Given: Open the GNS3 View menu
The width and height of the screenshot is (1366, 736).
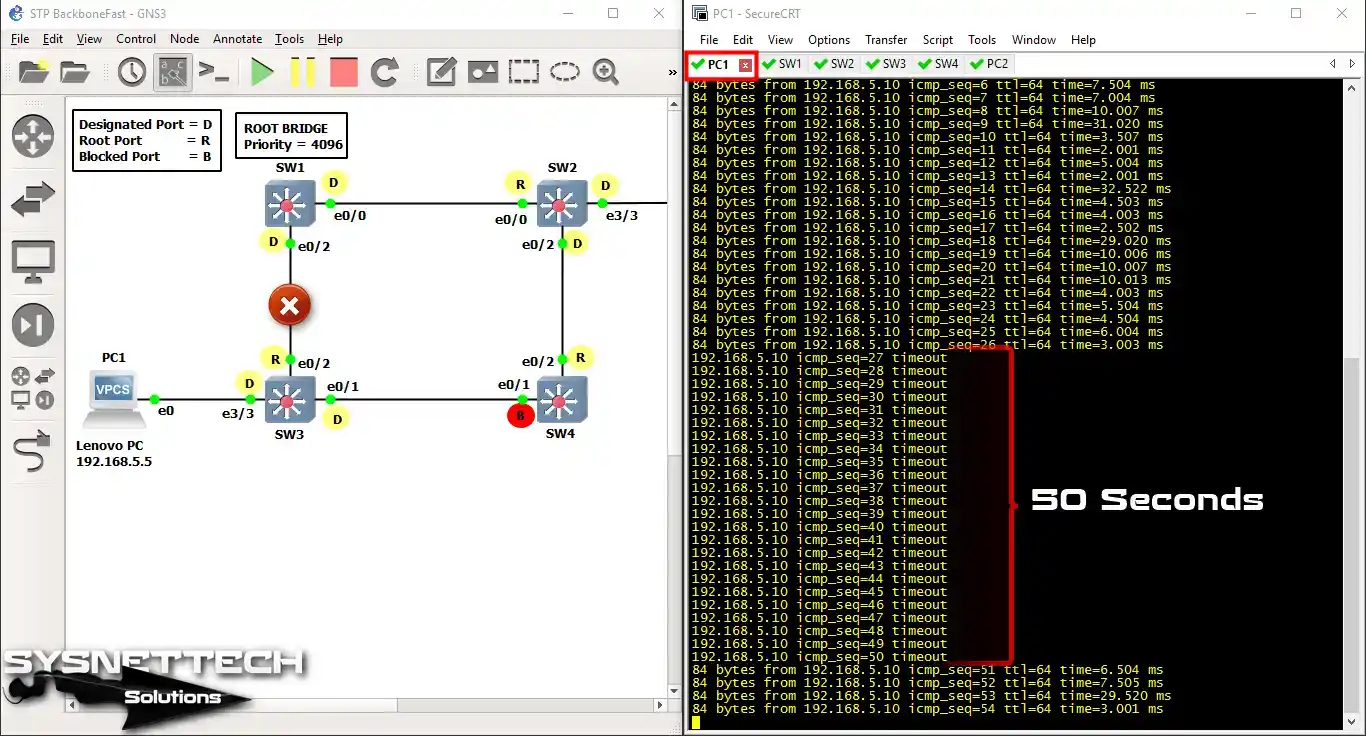Looking at the screenshot, I should [x=89, y=39].
